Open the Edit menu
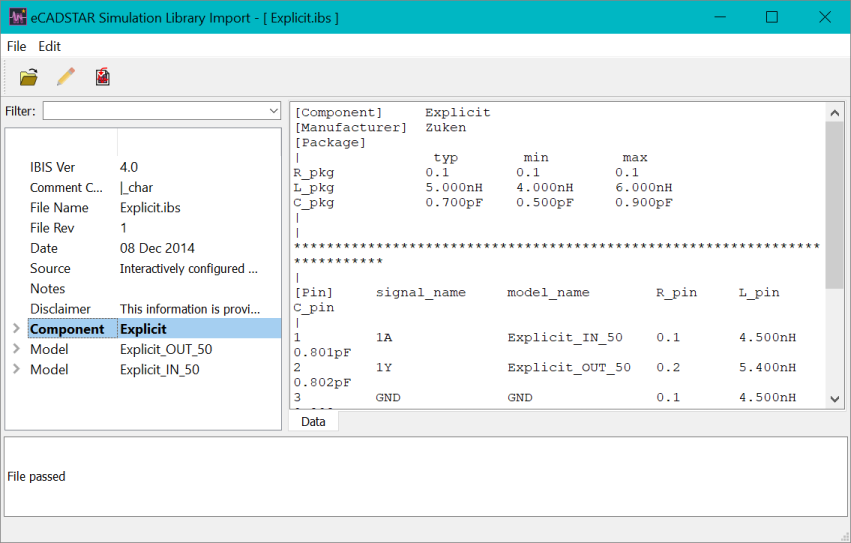The height and width of the screenshot is (543, 851). [50, 46]
